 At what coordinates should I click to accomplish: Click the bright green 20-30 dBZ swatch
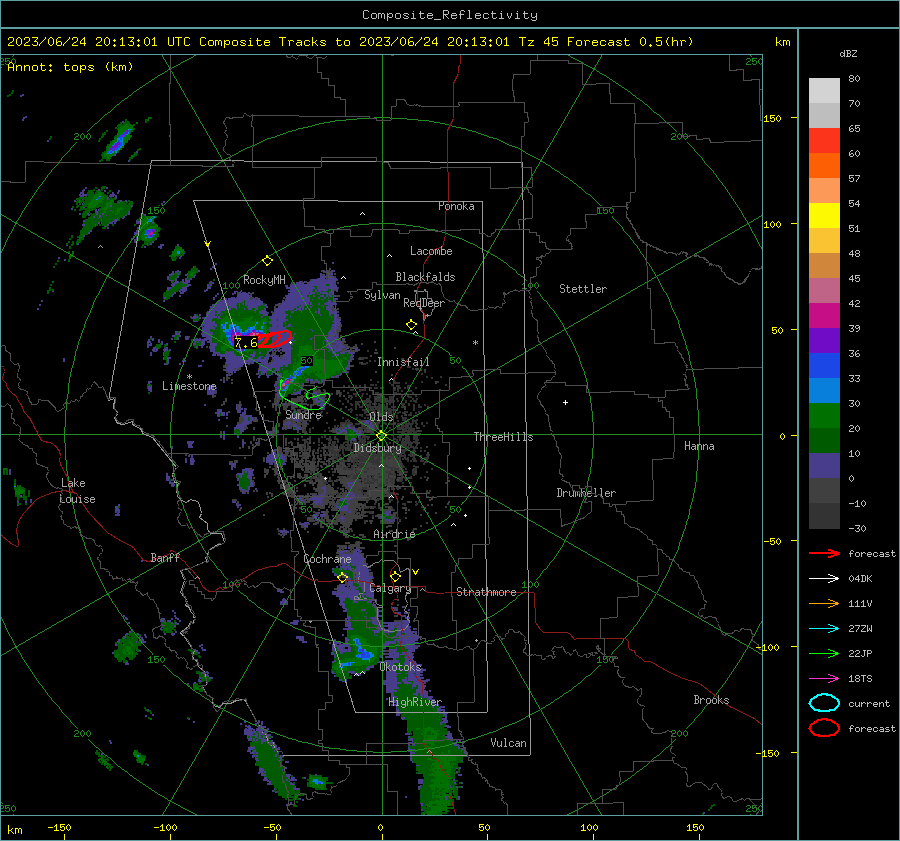(824, 415)
